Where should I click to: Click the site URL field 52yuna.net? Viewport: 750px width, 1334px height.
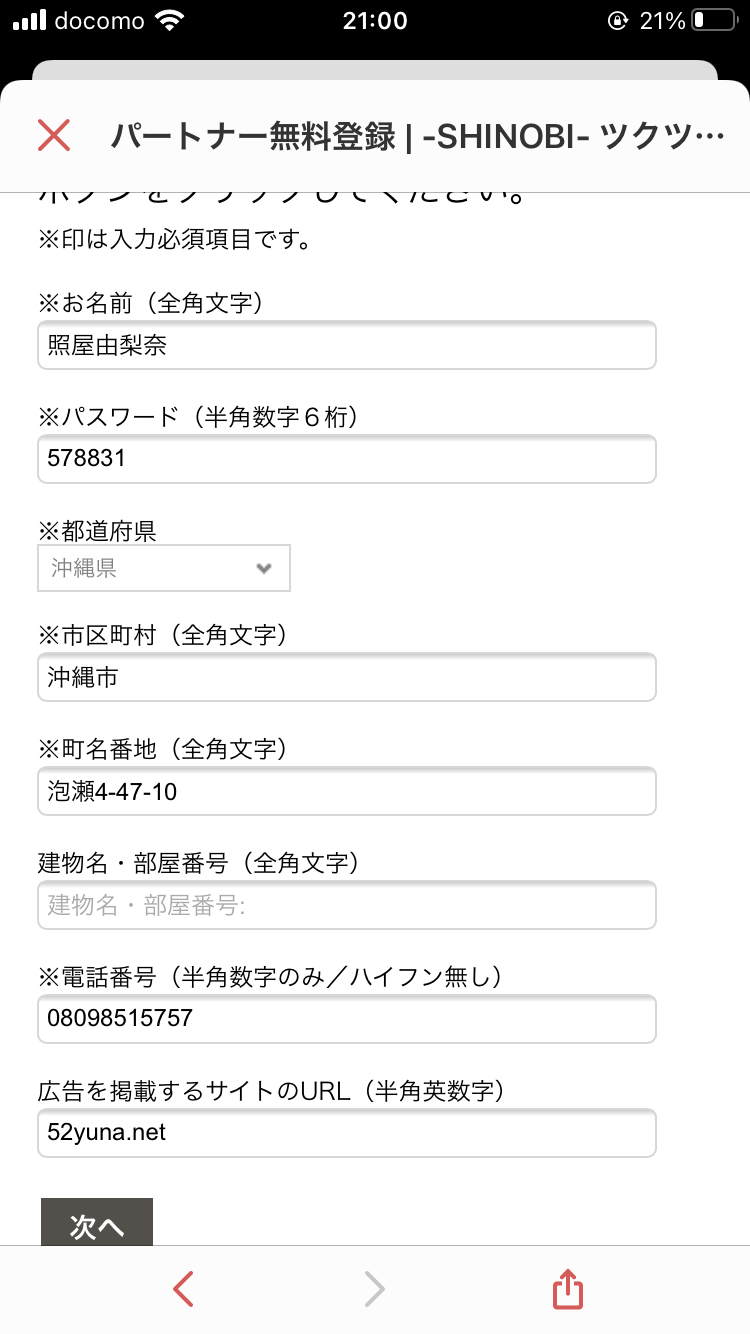click(347, 1133)
